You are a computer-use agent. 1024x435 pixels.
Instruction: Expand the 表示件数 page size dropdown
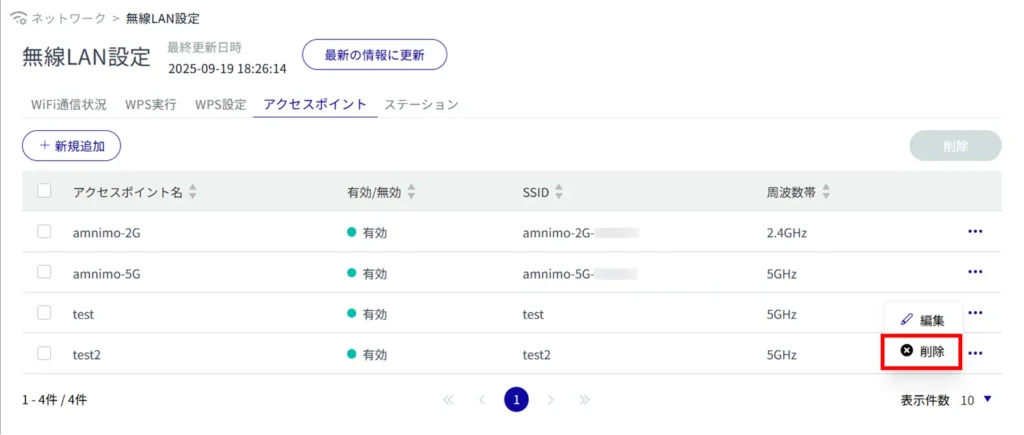pos(987,400)
